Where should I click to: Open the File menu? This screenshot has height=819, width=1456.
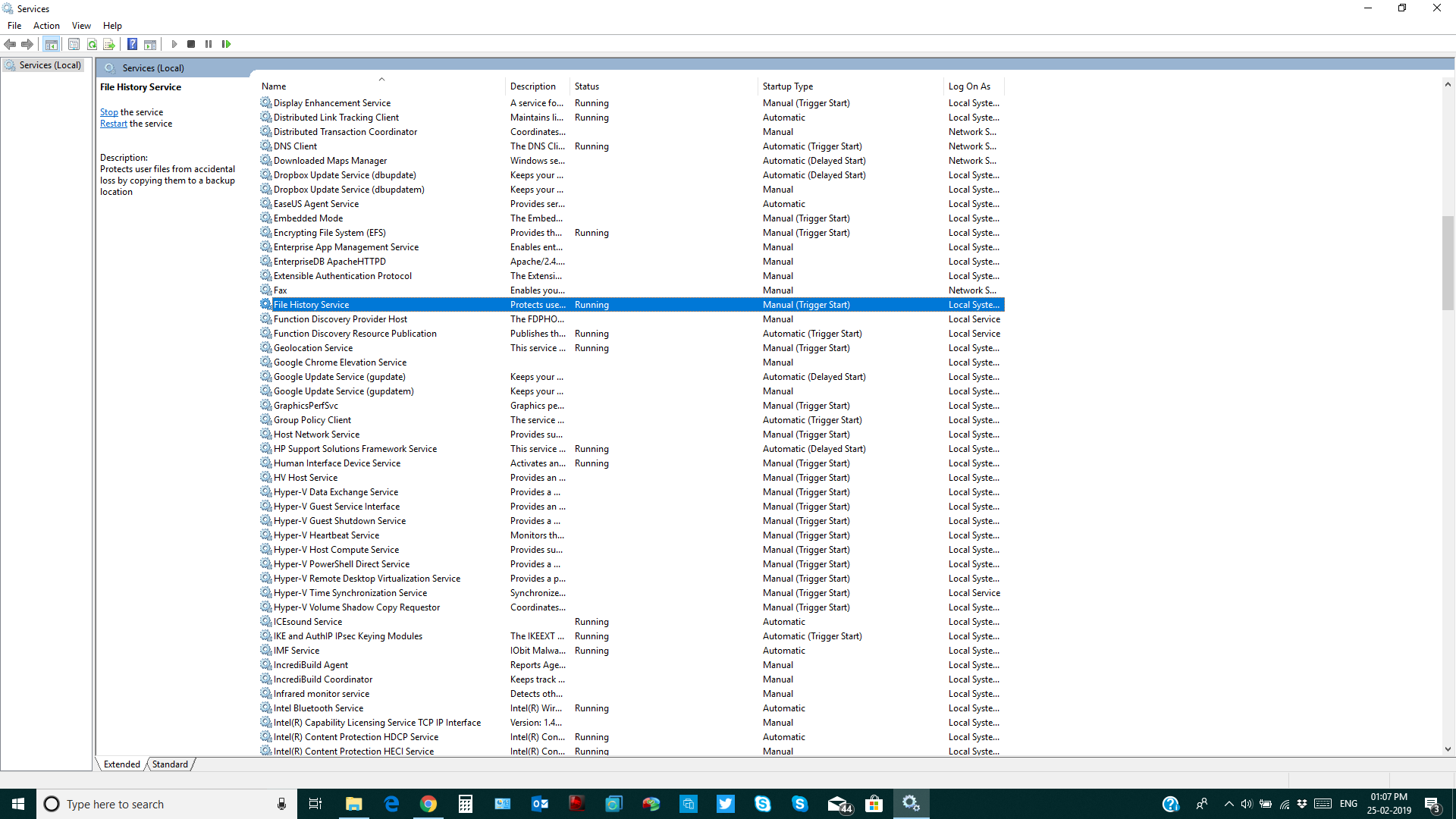coord(14,25)
